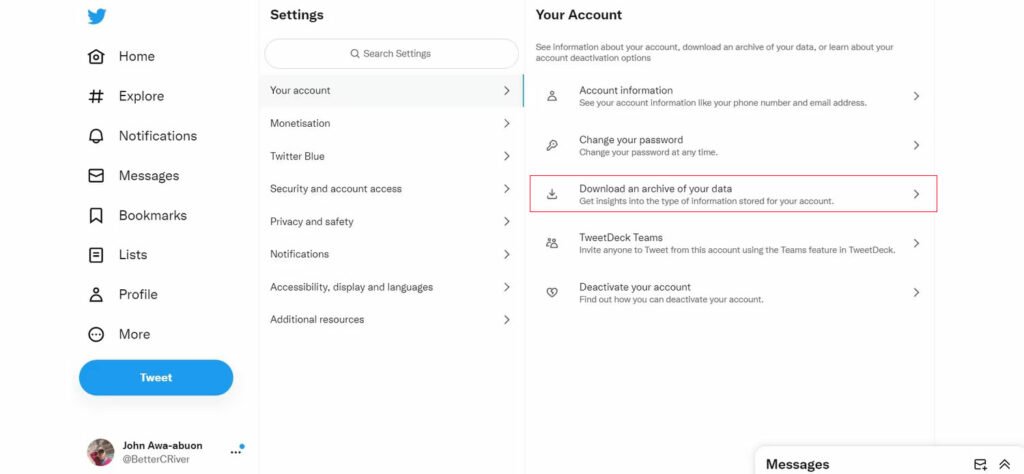Open Accessibility, display and languages
Screen dimensions: 1024x474
tap(391, 287)
